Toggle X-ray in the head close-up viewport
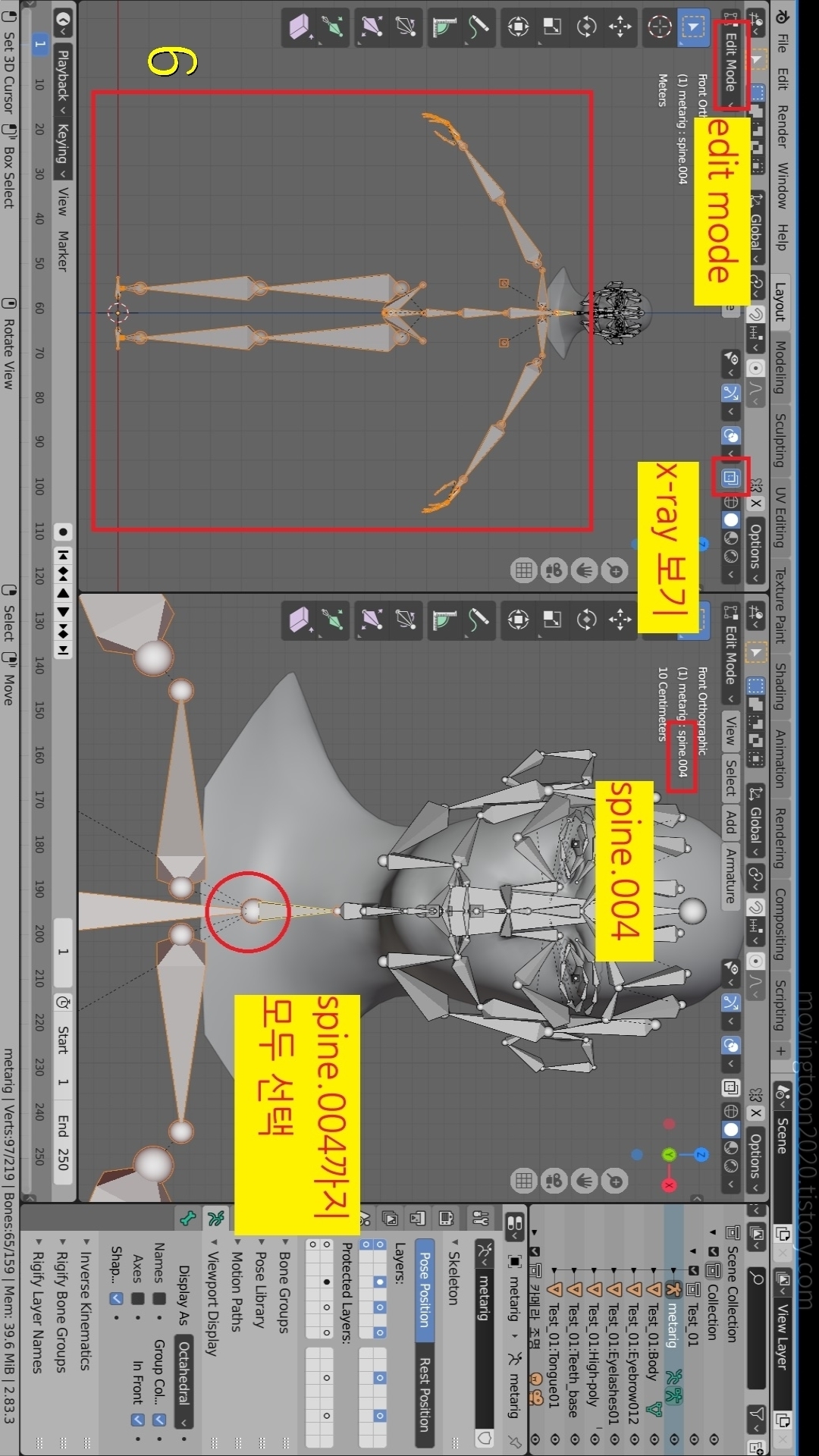This screenshot has width=819, height=1456. (730, 1087)
